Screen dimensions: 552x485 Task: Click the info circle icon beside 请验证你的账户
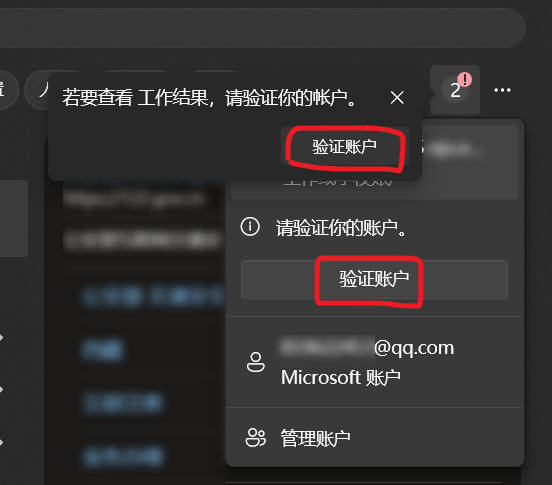(250, 227)
